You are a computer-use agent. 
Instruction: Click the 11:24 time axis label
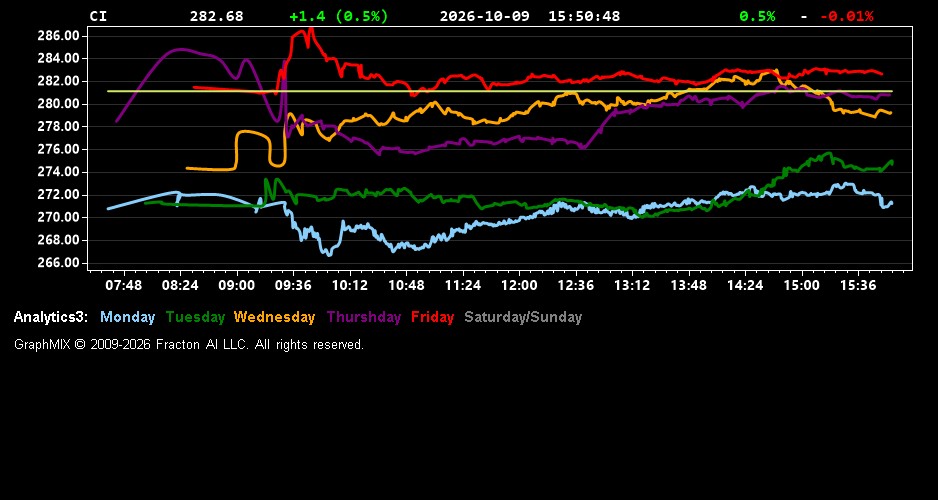click(462, 286)
